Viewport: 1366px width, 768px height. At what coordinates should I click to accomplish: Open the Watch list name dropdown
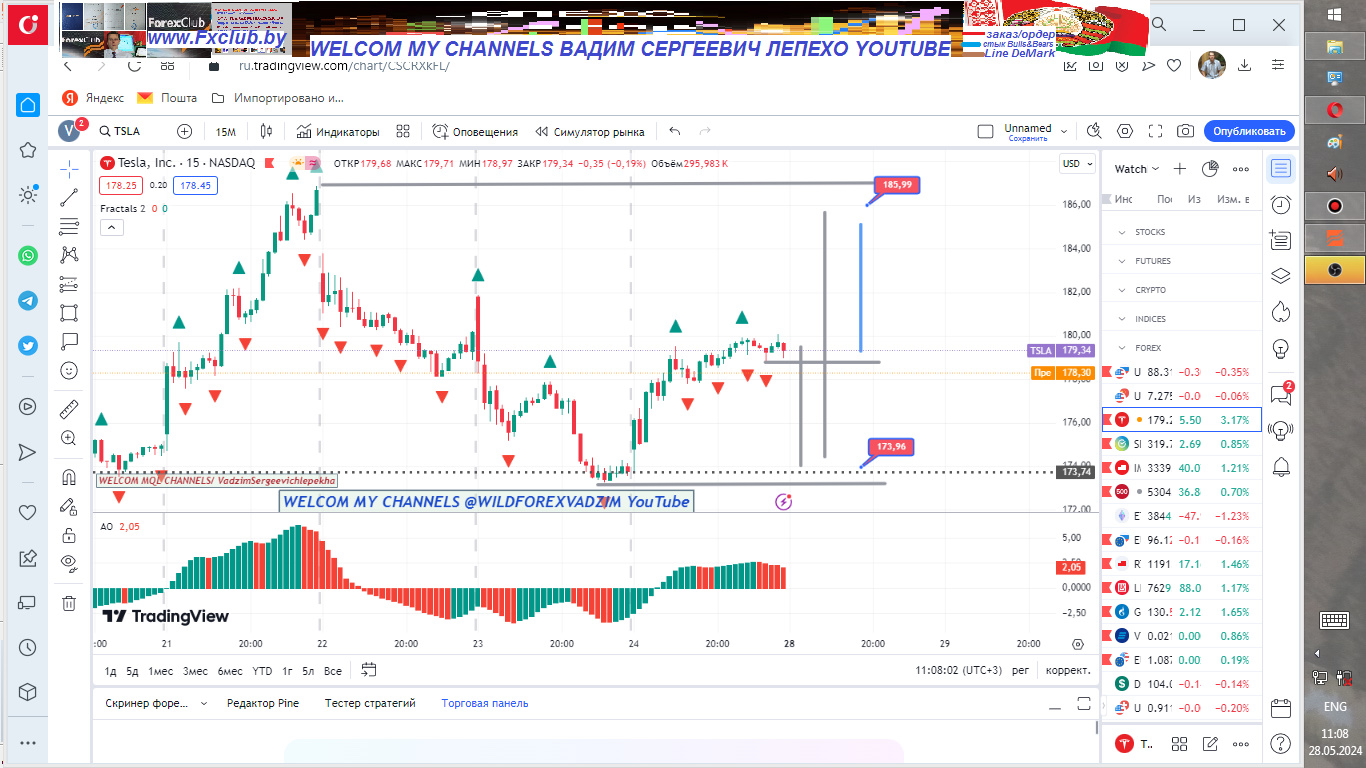tap(1137, 169)
